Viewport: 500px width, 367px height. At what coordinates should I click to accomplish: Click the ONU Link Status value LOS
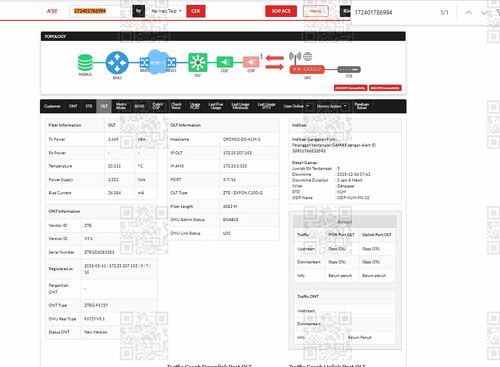click(x=227, y=233)
